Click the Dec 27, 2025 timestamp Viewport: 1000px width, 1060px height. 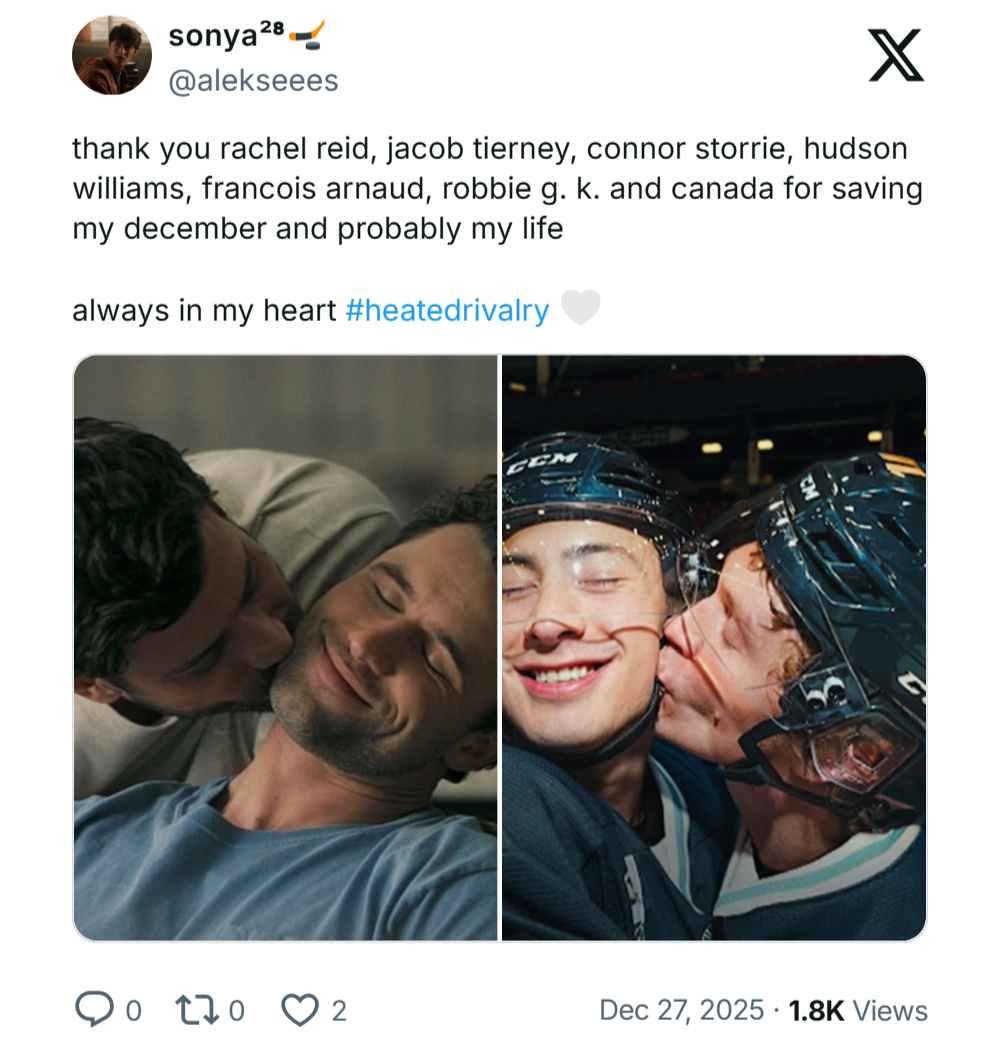pyautogui.click(x=681, y=1011)
